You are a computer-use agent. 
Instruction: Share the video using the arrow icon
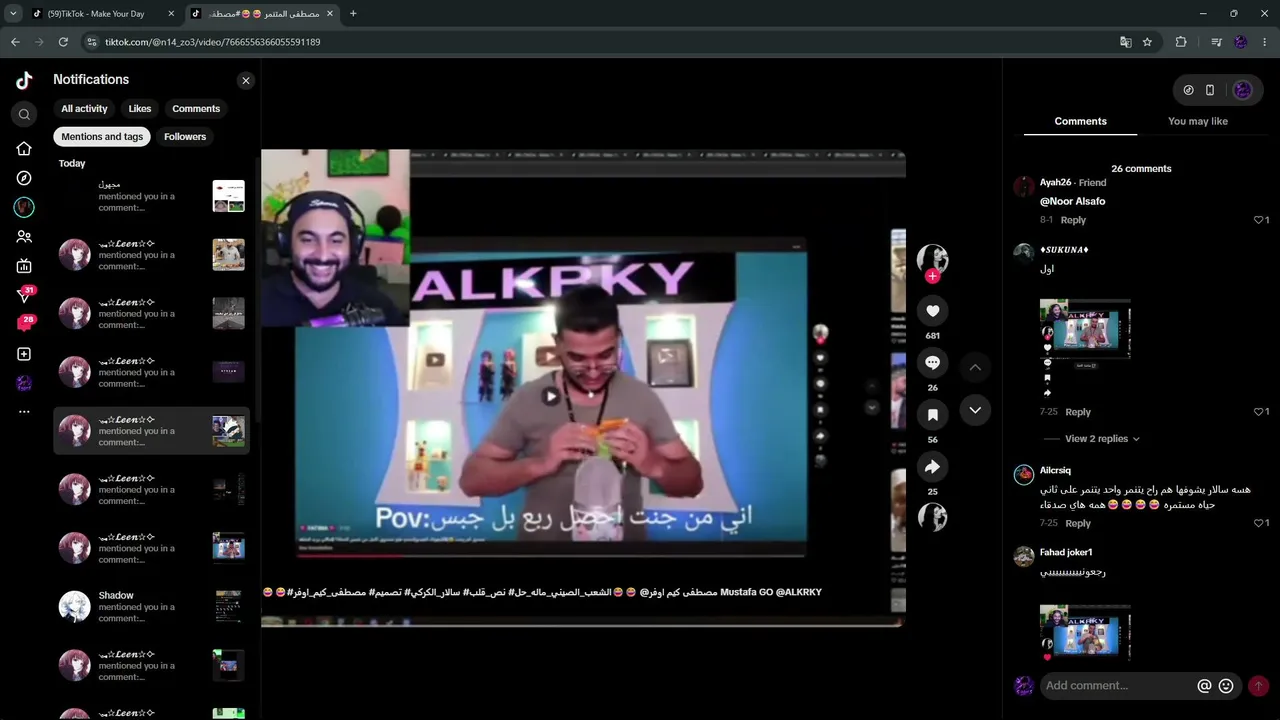tap(933, 467)
